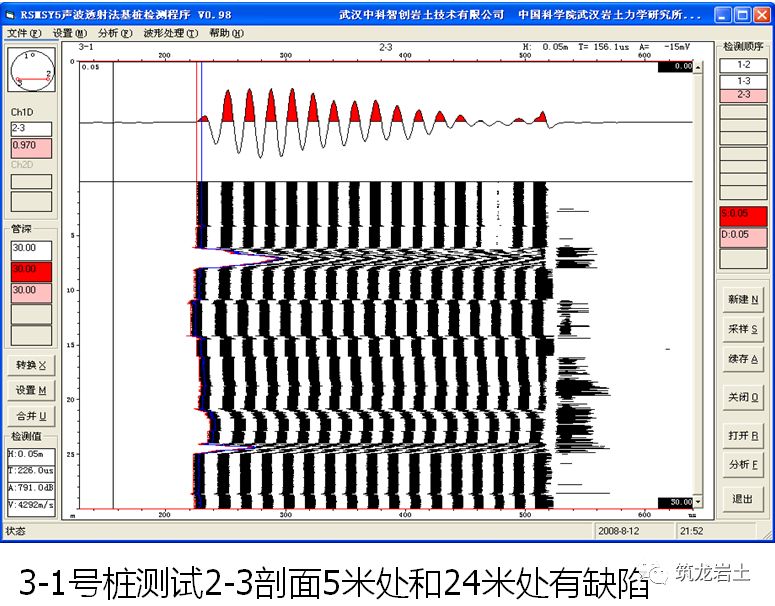Close the RSMSY5 window
The height and width of the screenshot is (606, 775).
pos(762,15)
